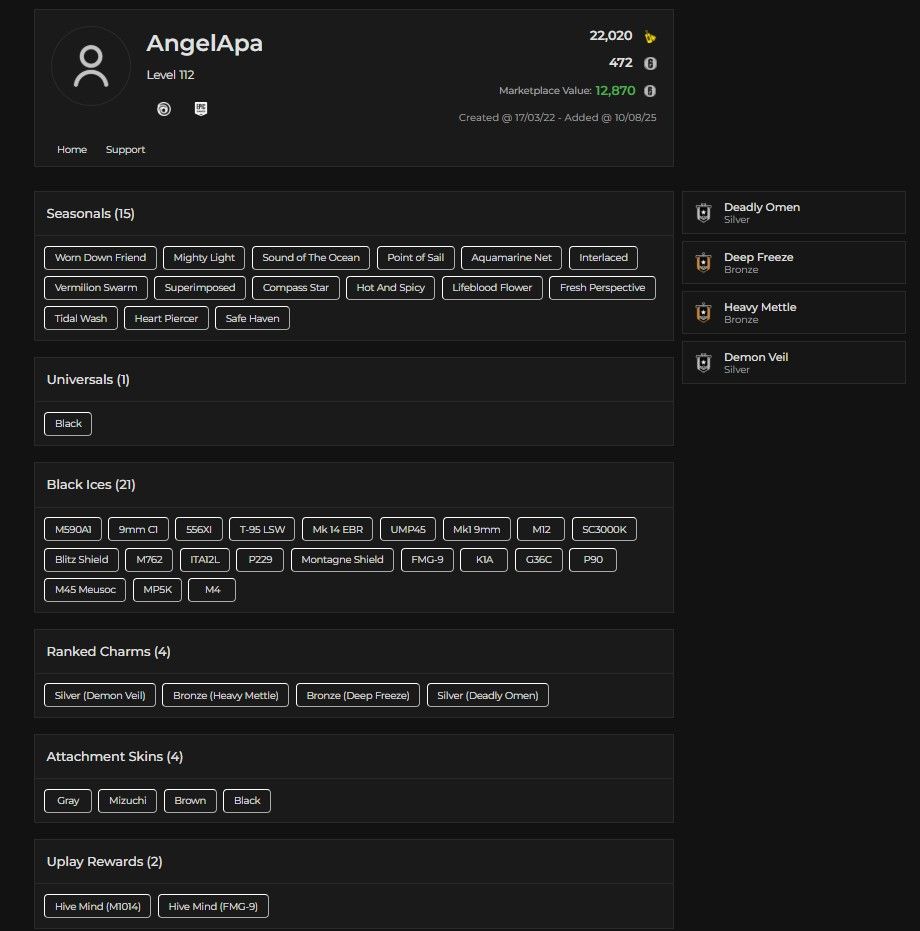Screen dimensions: 920x931
Task: Click the K1A tag
Action: (484, 560)
